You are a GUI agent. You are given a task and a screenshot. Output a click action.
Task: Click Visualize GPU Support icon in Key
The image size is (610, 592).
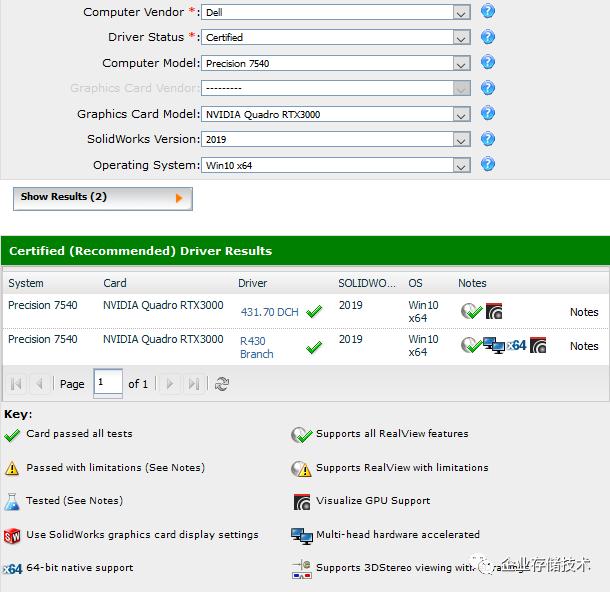point(302,502)
